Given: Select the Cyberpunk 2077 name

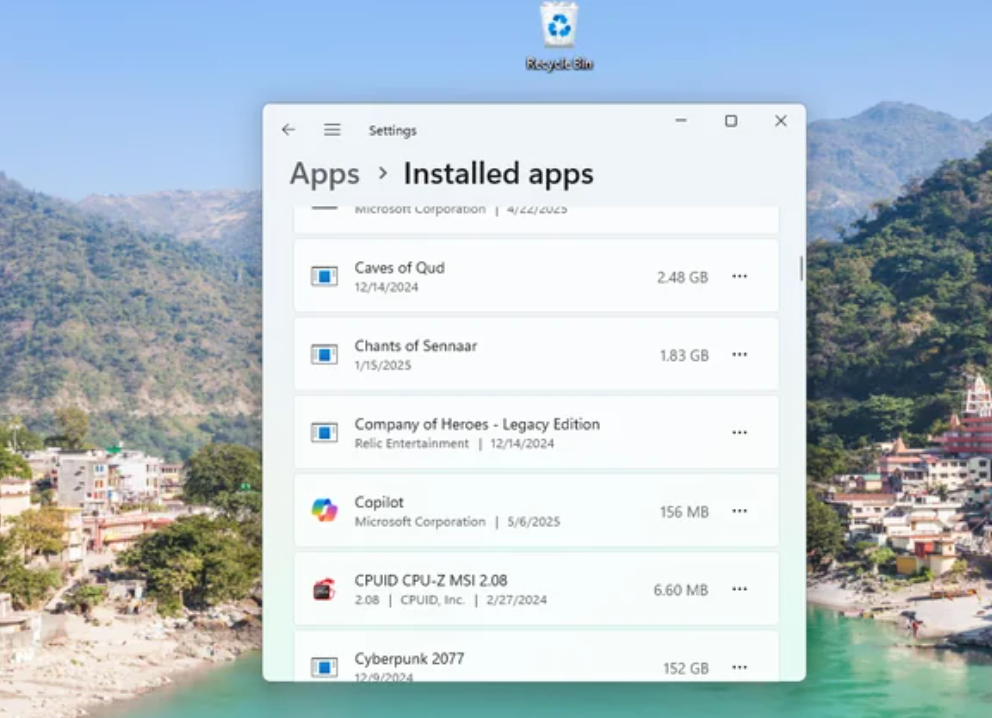Looking at the screenshot, I should pos(409,659).
